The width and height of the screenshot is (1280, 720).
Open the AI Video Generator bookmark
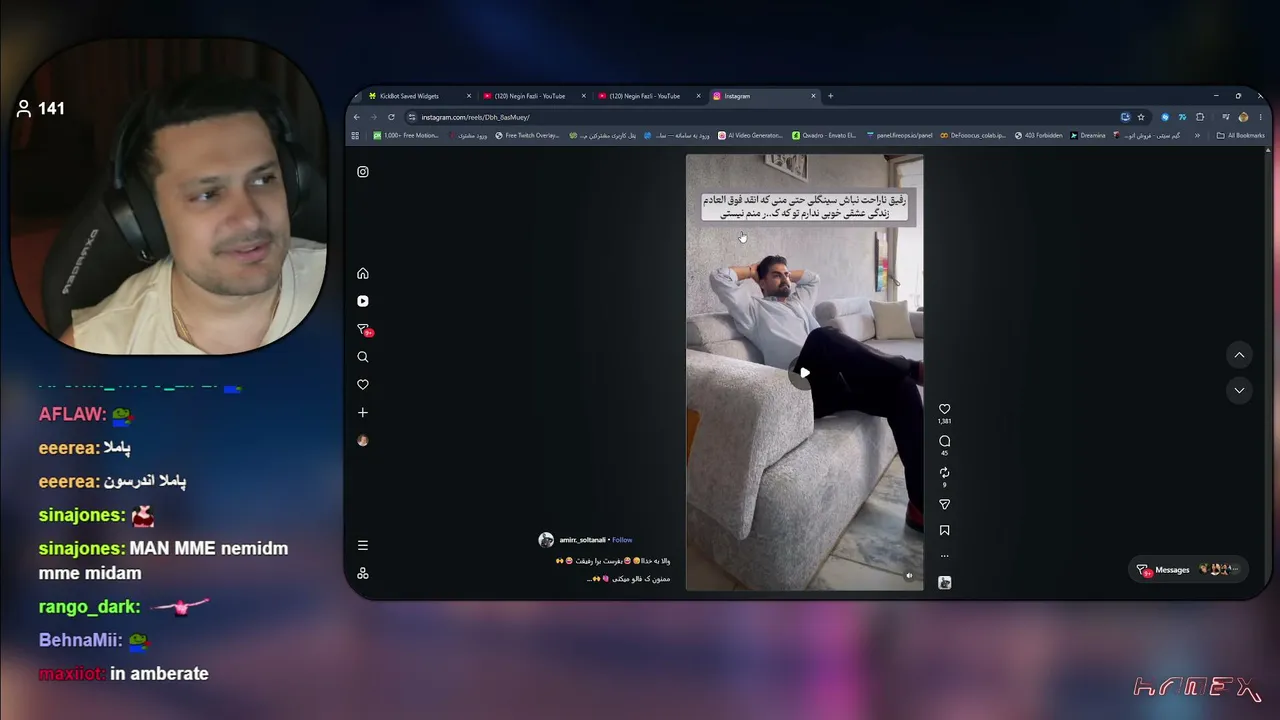[750, 136]
